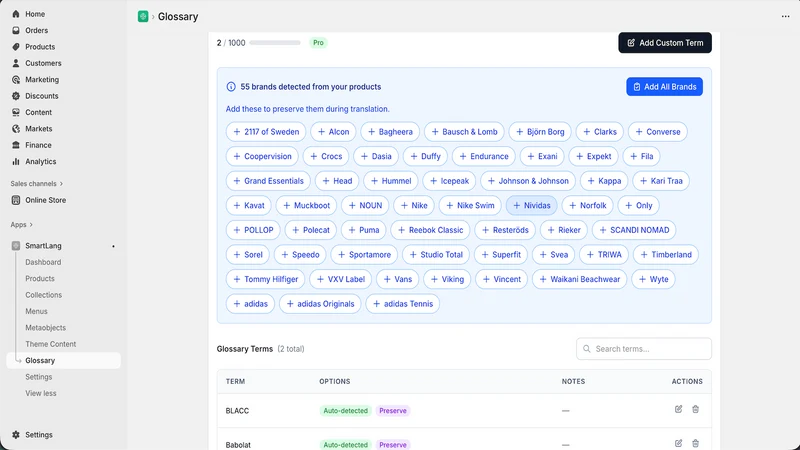Click the Online Store icon
The width and height of the screenshot is (800, 450).
(x=16, y=200)
